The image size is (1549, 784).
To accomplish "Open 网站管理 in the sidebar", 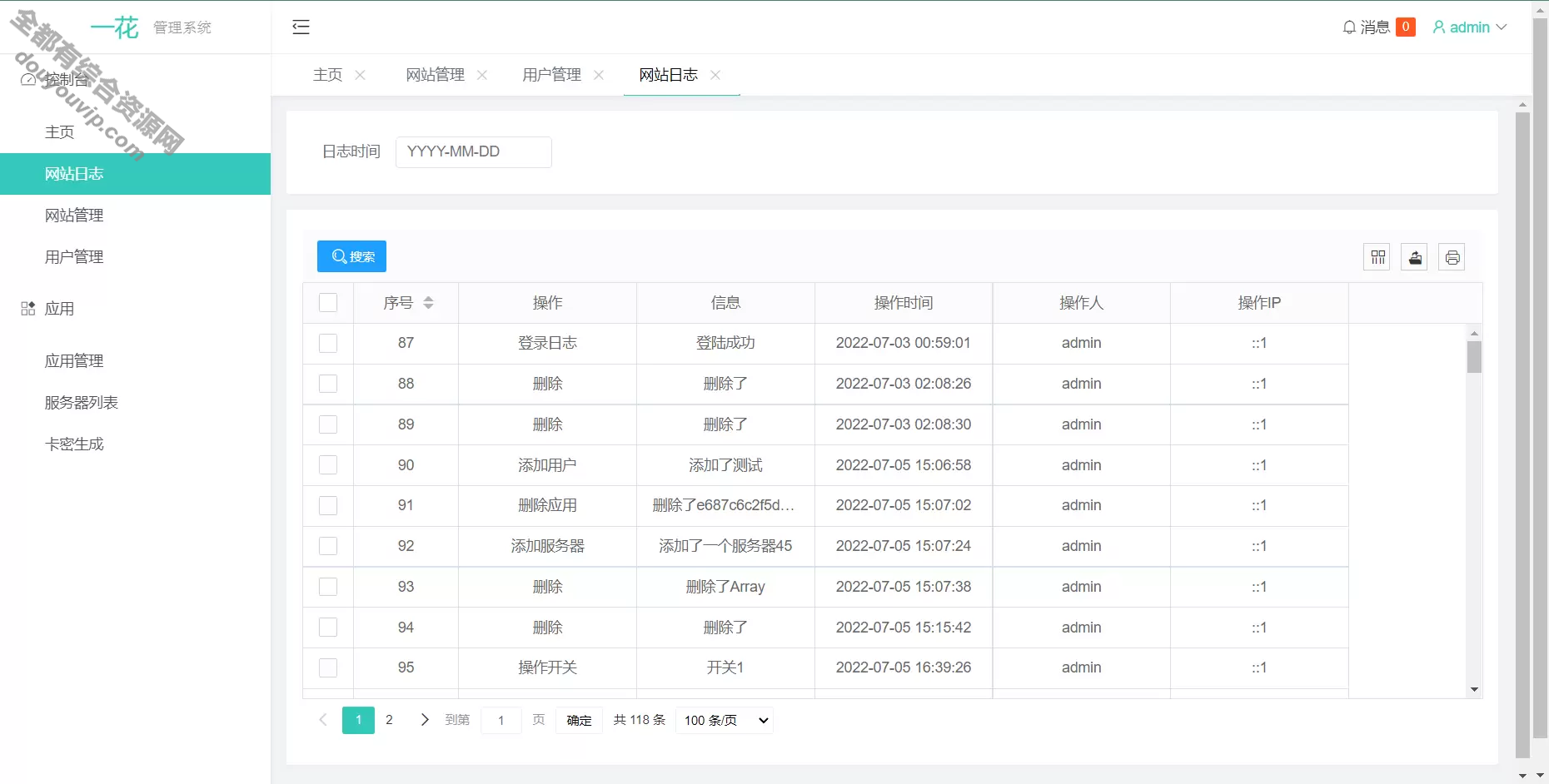I will [x=136, y=216].
